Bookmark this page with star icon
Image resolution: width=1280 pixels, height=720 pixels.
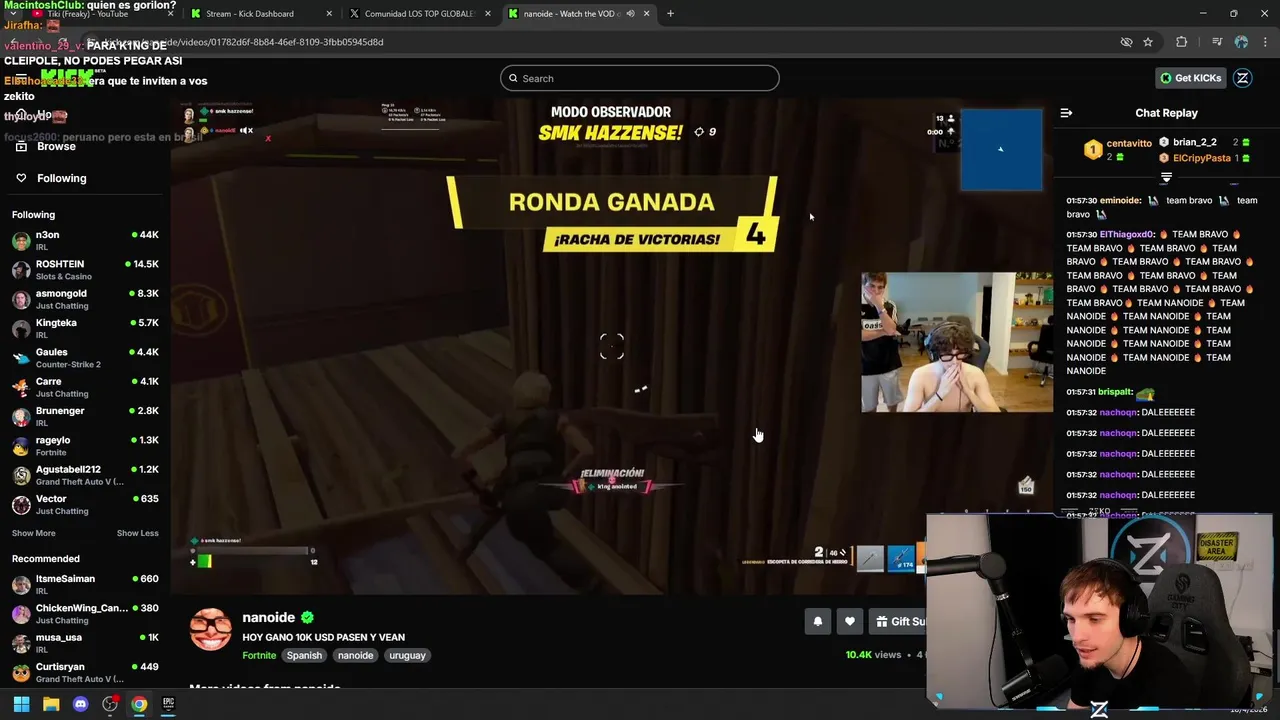point(1148,42)
